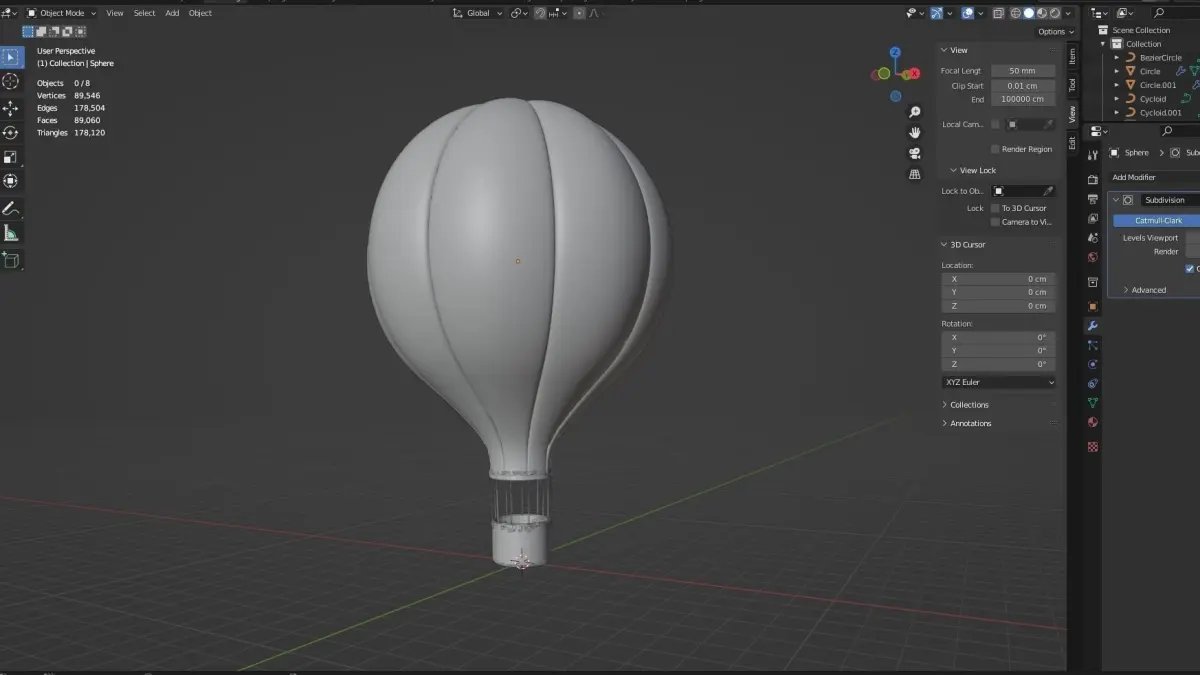Expand the Annotations panel
The width and height of the screenshot is (1200, 675).
click(x=970, y=423)
